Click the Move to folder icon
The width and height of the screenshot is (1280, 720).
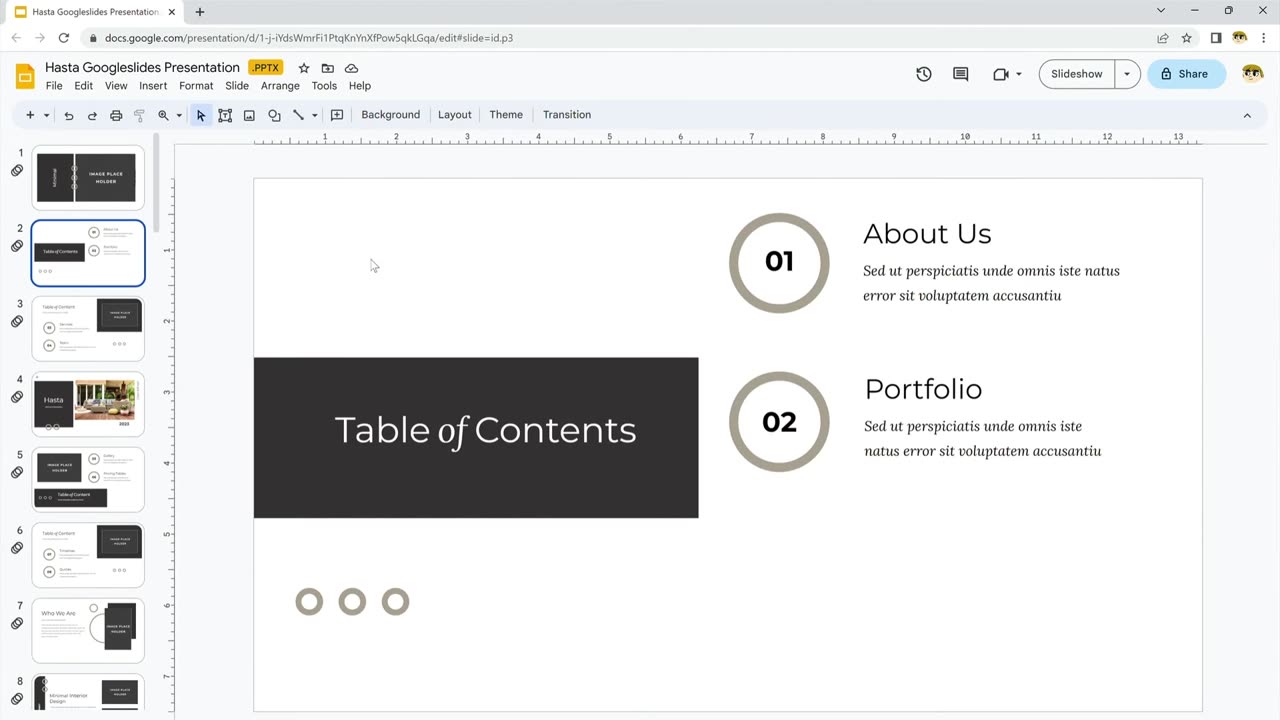coord(327,68)
